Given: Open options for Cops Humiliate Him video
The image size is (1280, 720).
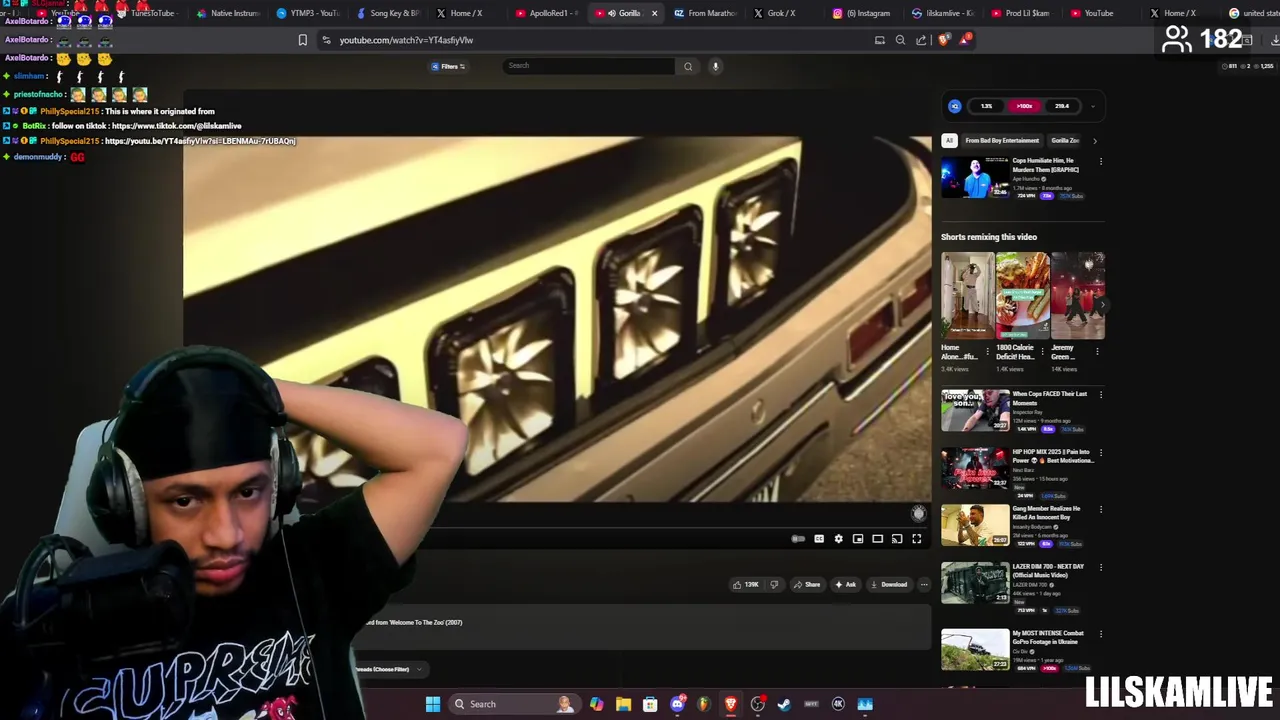Looking at the screenshot, I should (x=1101, y=161).
